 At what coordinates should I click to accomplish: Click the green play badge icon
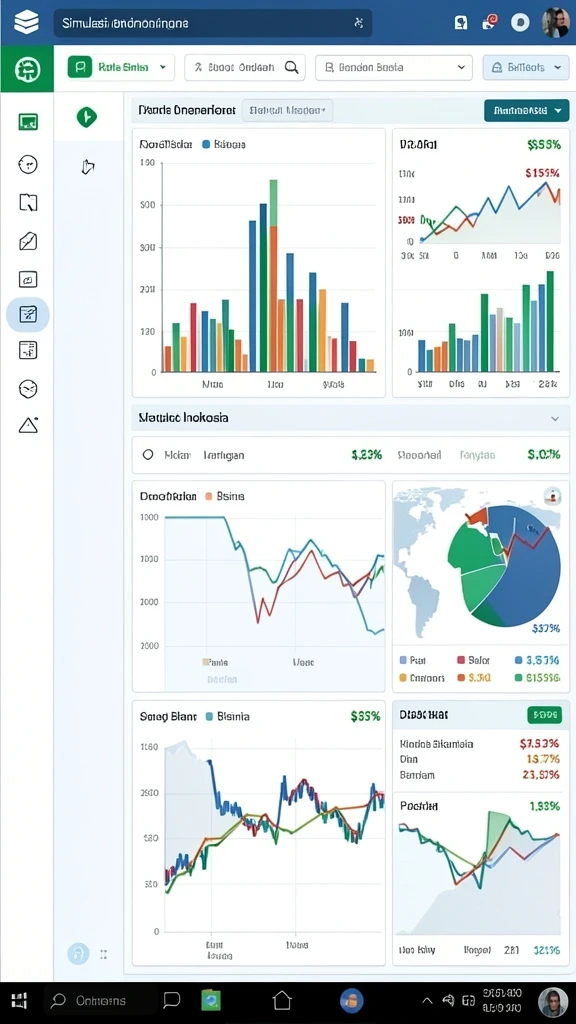pos(87,117)
